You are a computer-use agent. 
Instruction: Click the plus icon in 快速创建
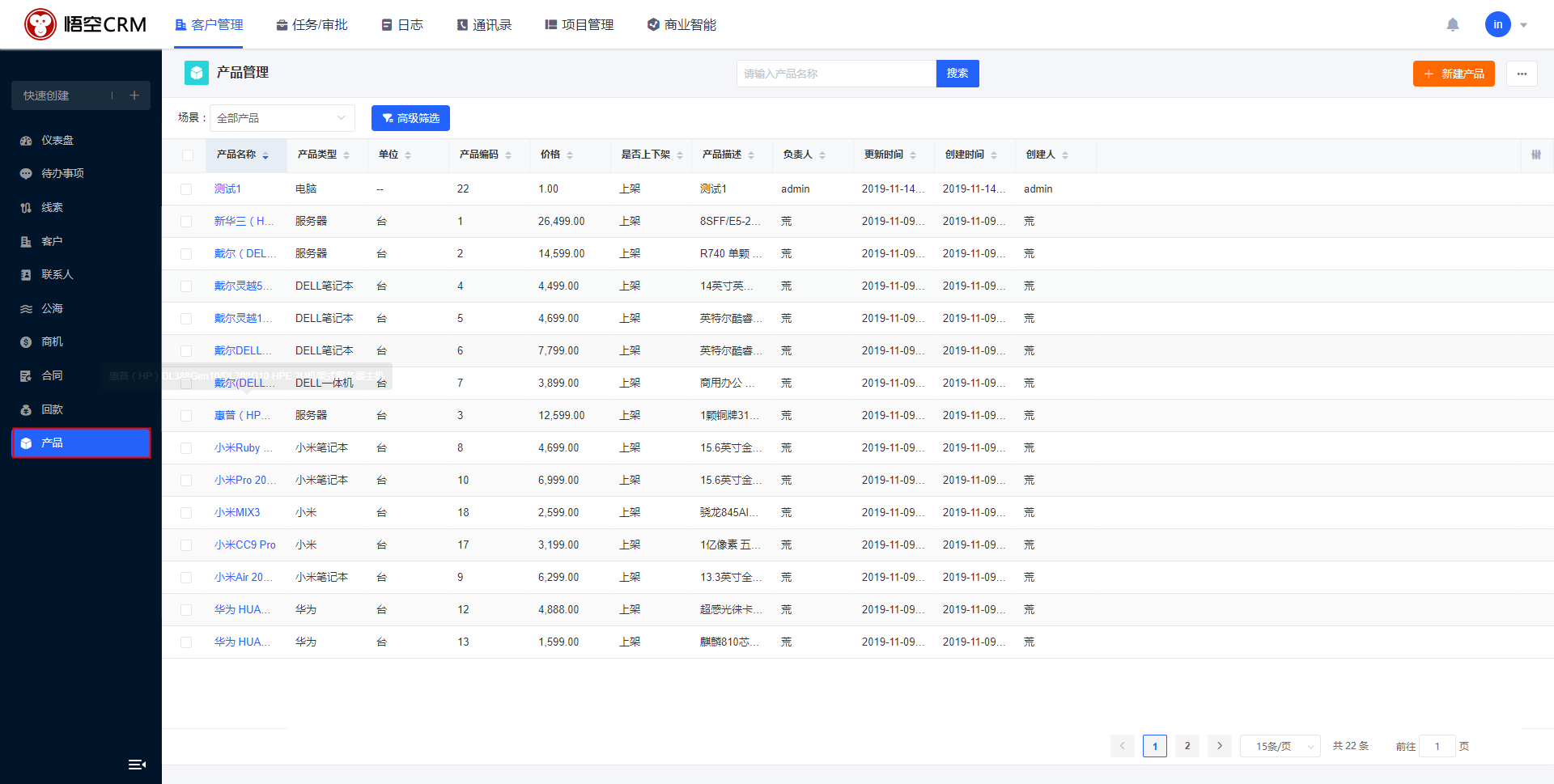[134, 95]
